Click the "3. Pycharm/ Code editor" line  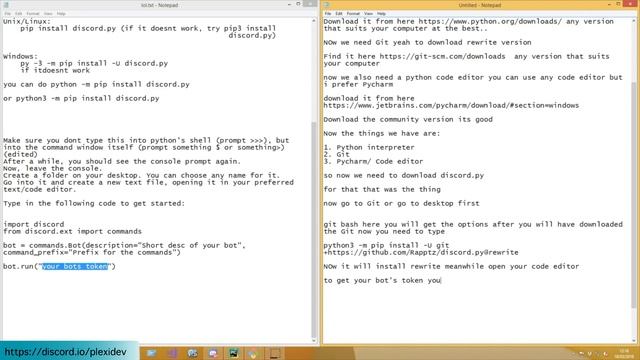point(373,161)
